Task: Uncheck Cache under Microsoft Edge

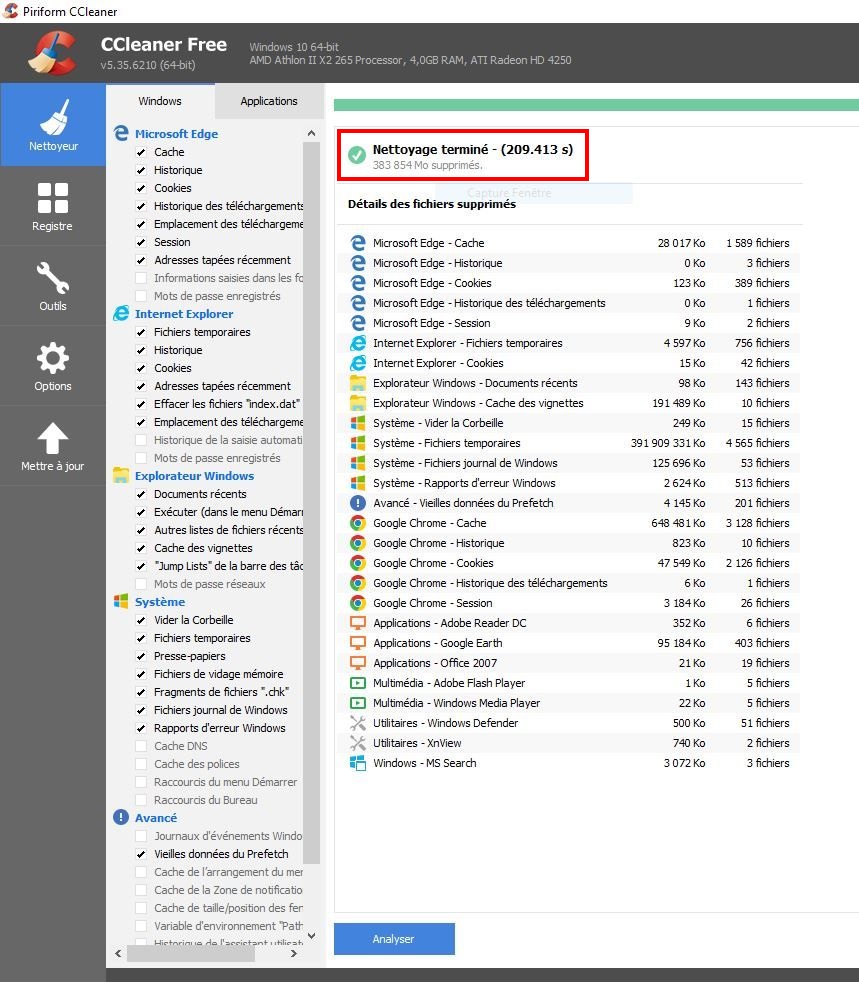Action: pos(141,152)
